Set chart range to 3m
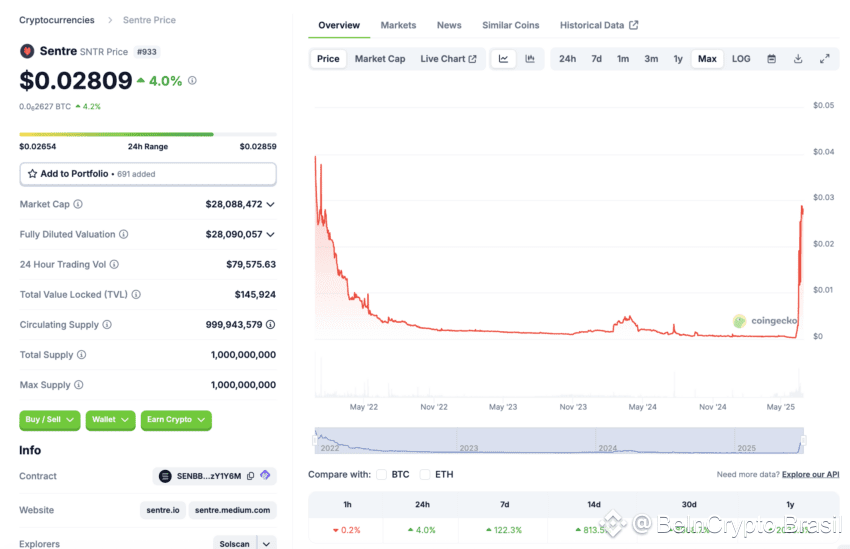This screenshot has height=549, width=850. coord(651,59)
